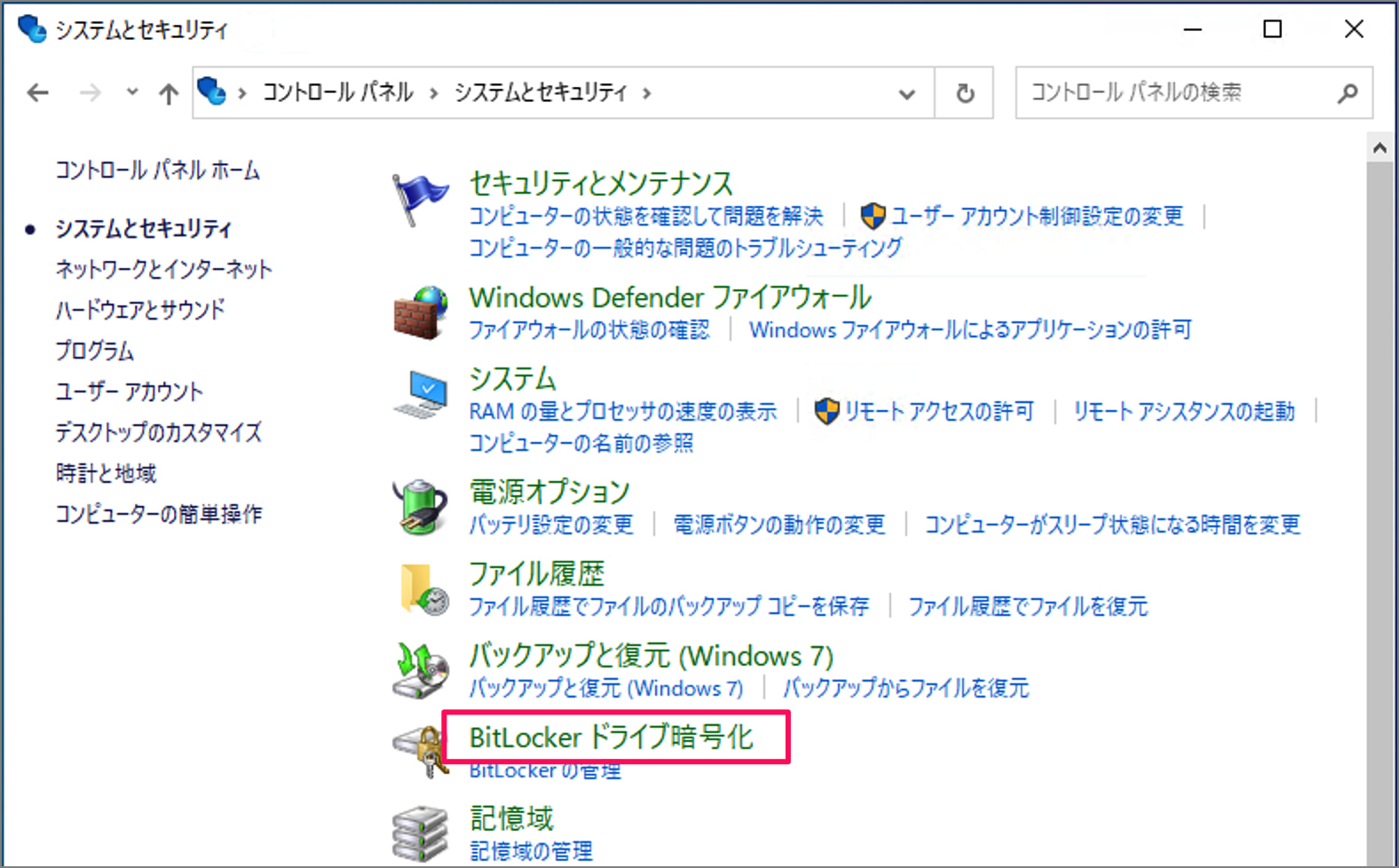Click コンピューターの状態を確認して問題を解決 link
The width and height of the screenshot is (1399, 868).
[645, 217]
